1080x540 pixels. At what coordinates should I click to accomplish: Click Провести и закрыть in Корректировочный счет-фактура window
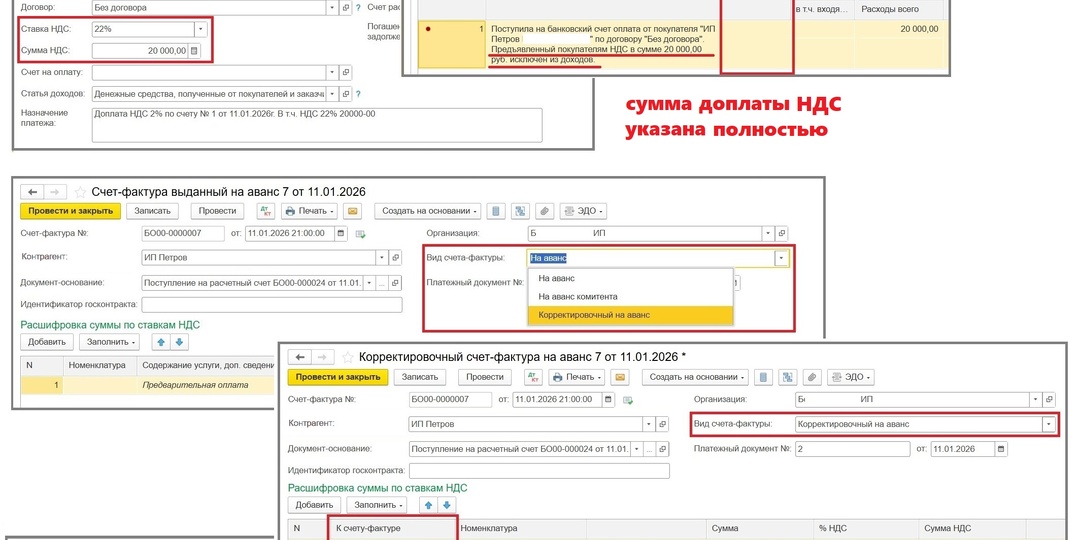[338, 377]
